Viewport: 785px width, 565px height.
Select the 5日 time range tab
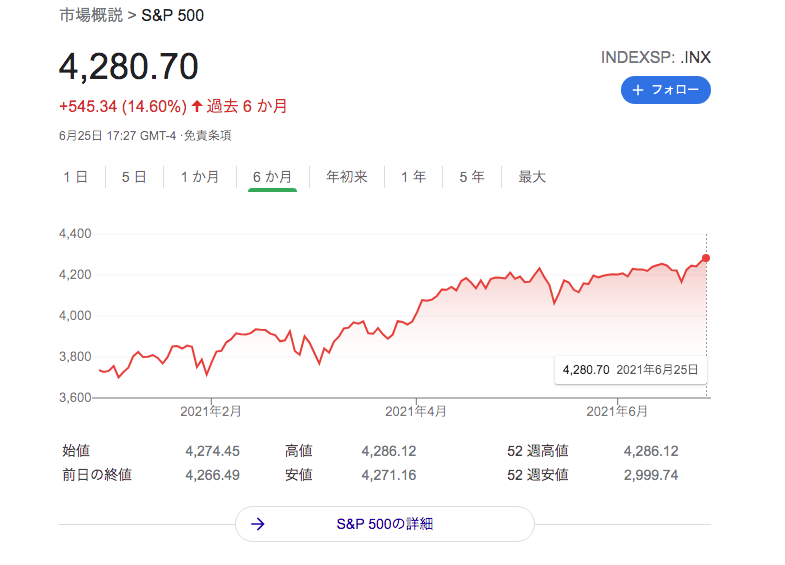tap(134, 177)
